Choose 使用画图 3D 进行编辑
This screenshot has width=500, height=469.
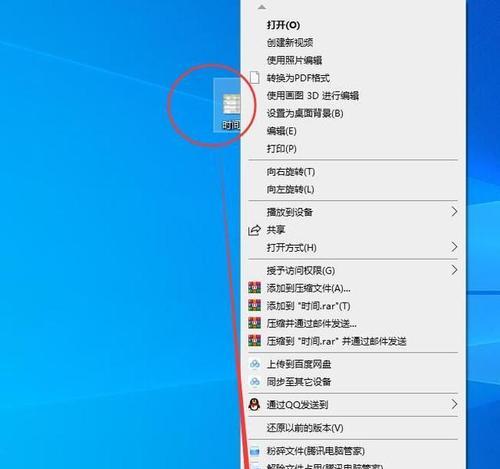(x=312, y=96)
